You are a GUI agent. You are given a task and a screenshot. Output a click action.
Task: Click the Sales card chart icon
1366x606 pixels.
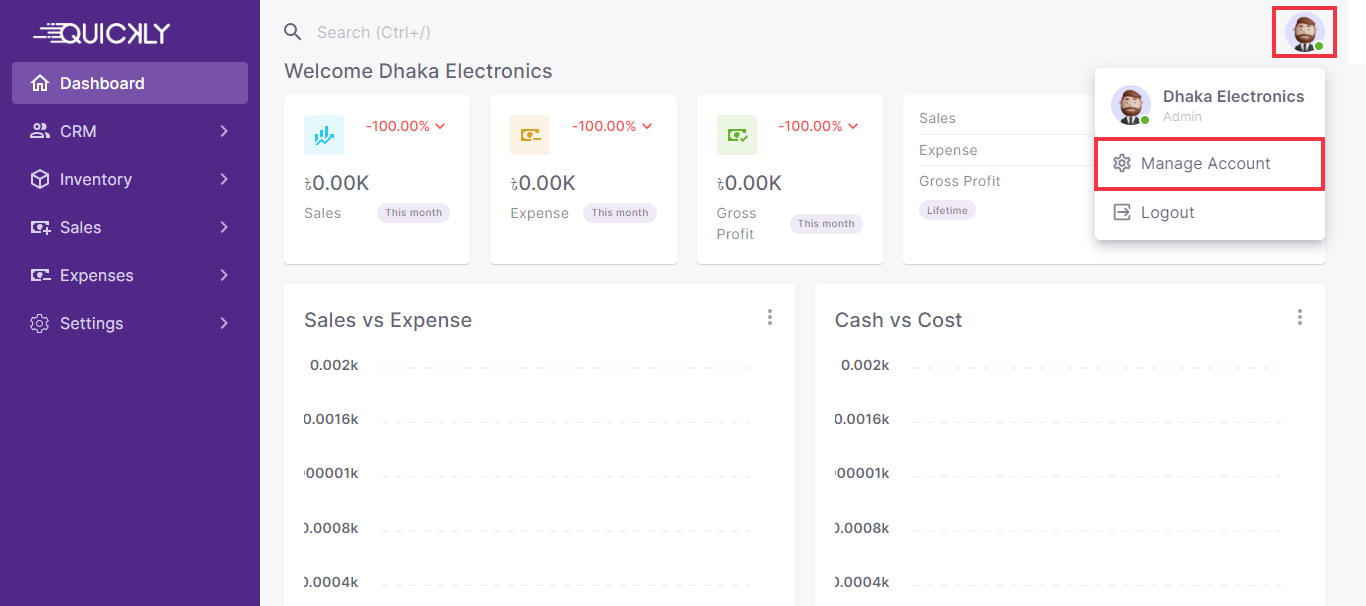[x=324, y=135]
